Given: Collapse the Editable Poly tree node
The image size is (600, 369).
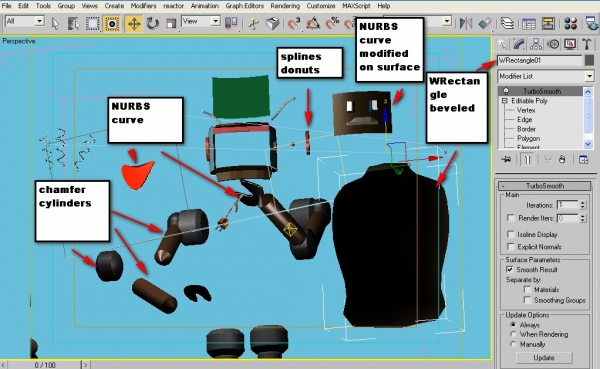Looking at the screenshot, I should click(x=504, y=101).
